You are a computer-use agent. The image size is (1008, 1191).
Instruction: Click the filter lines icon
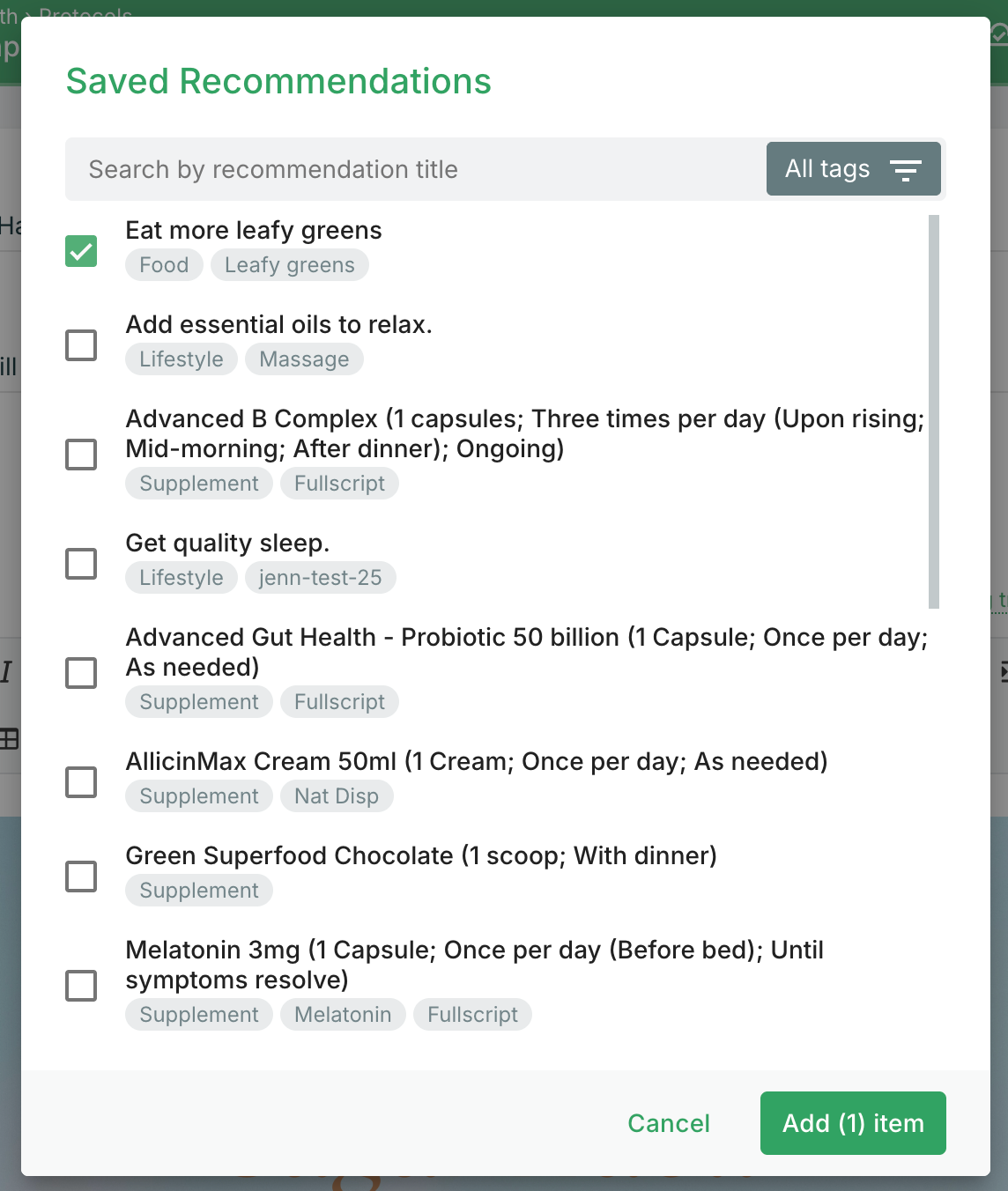905,170
